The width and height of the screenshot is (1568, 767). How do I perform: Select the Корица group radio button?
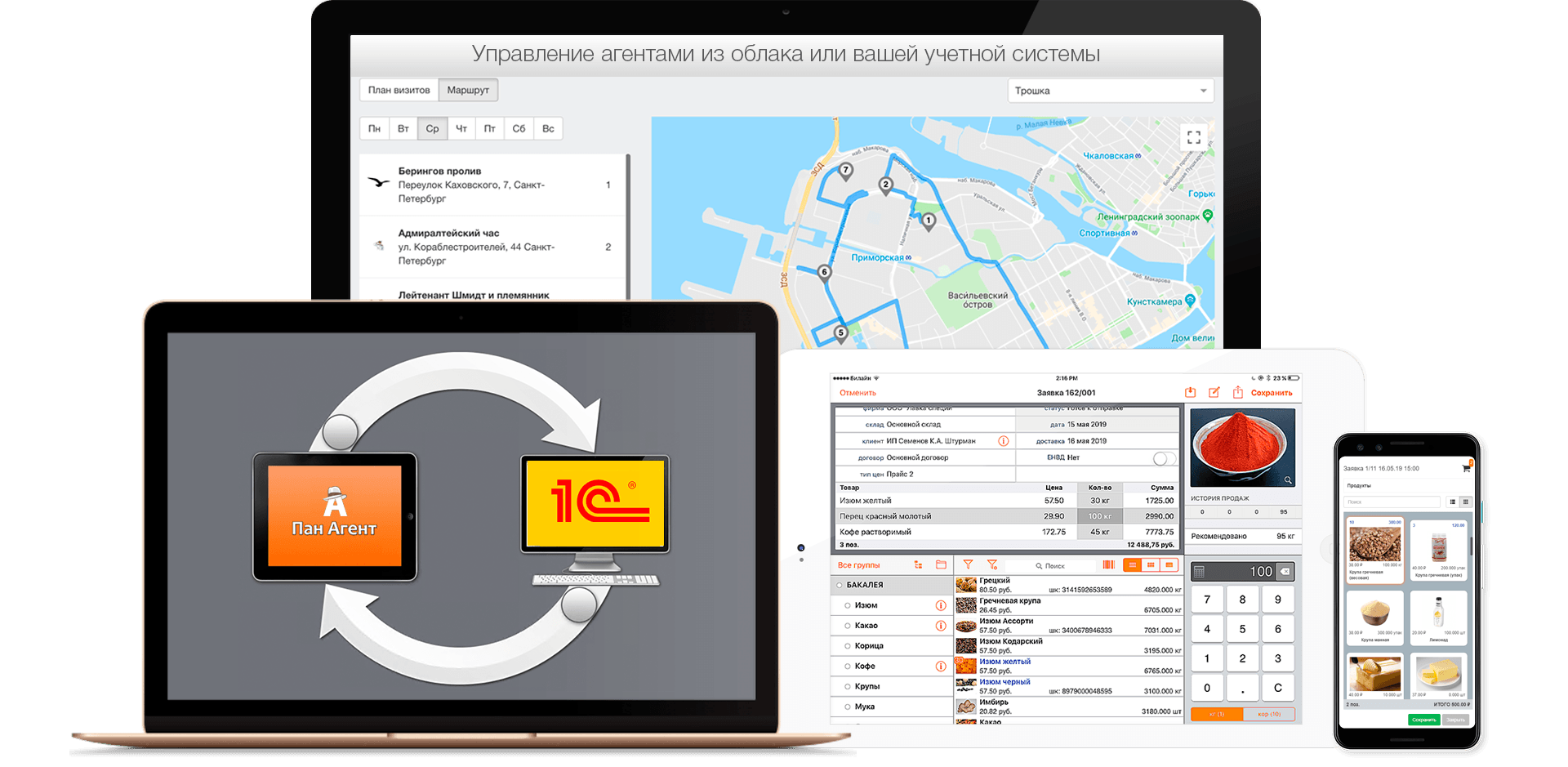point(848,646)
